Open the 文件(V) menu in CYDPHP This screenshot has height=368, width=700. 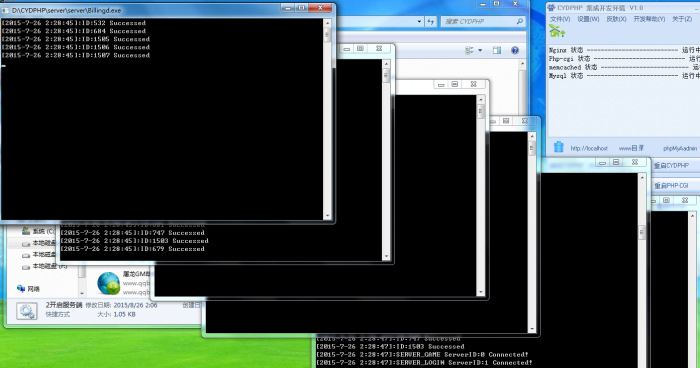560,19
